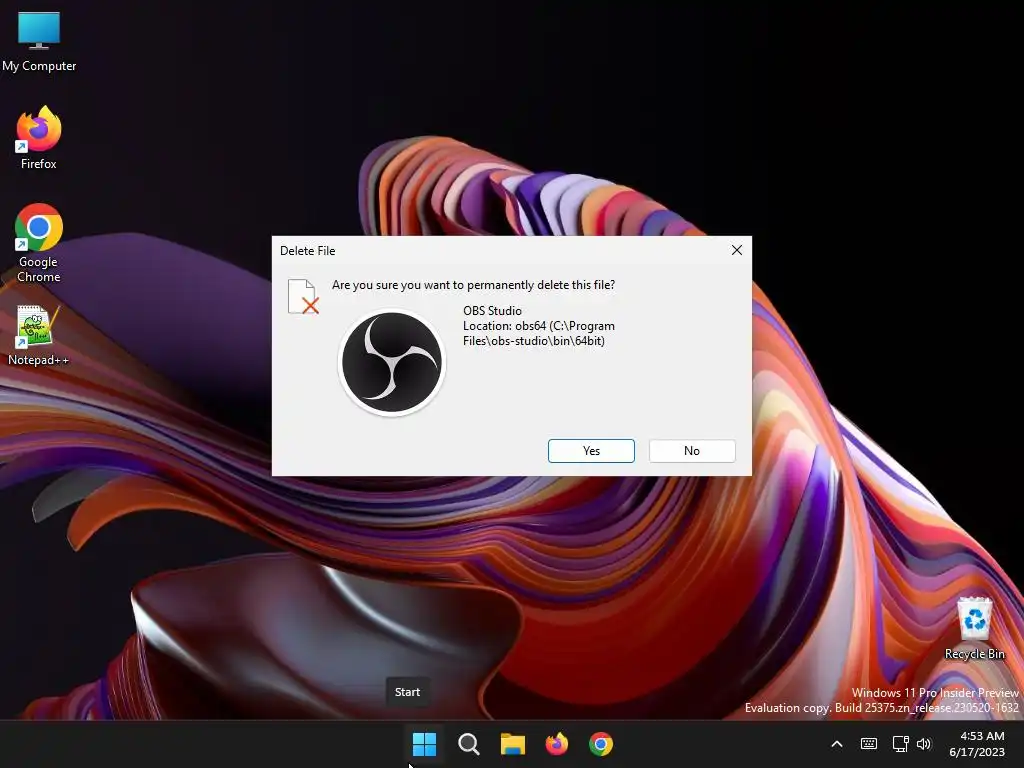Launch Chrome from the taskbar
The image size is (1024, 768).
601,744
